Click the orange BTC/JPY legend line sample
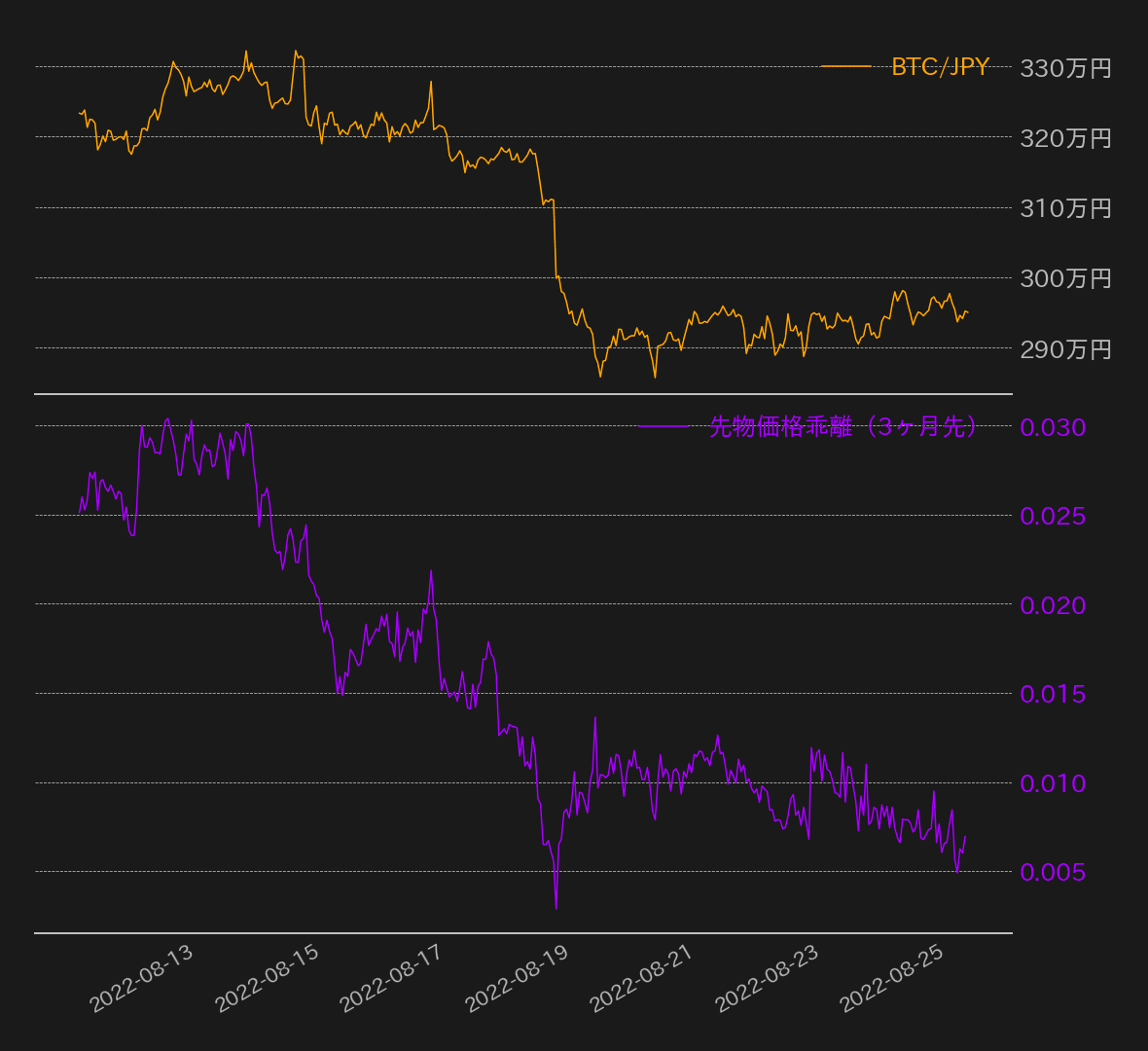 pos(845,67)
